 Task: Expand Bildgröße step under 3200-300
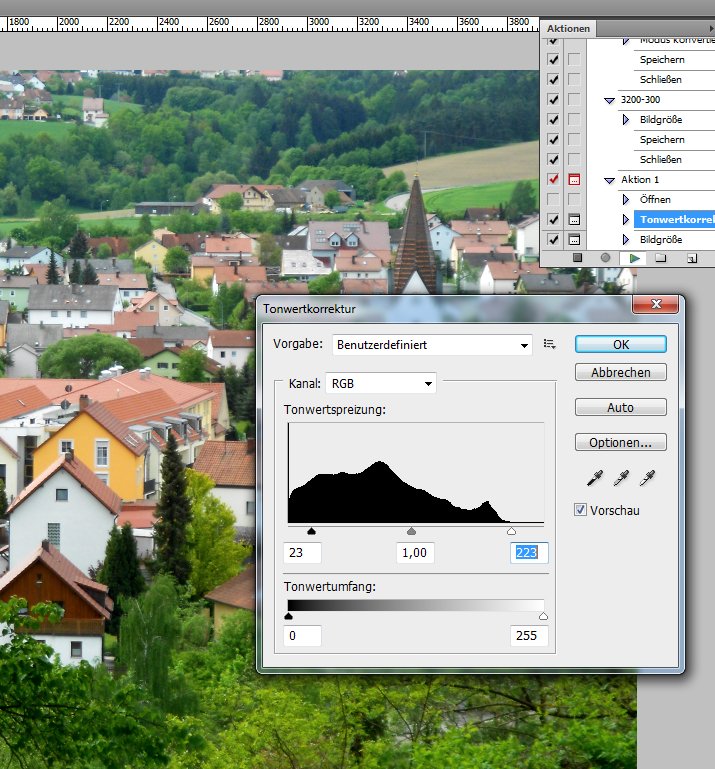[626, 120]
